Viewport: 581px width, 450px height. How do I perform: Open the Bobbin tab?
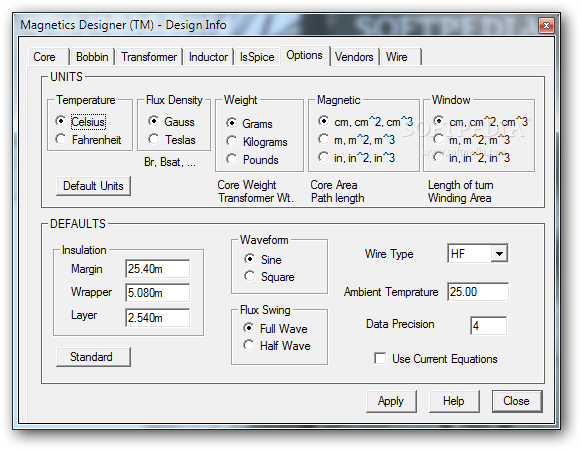click(x=92, y=57)
